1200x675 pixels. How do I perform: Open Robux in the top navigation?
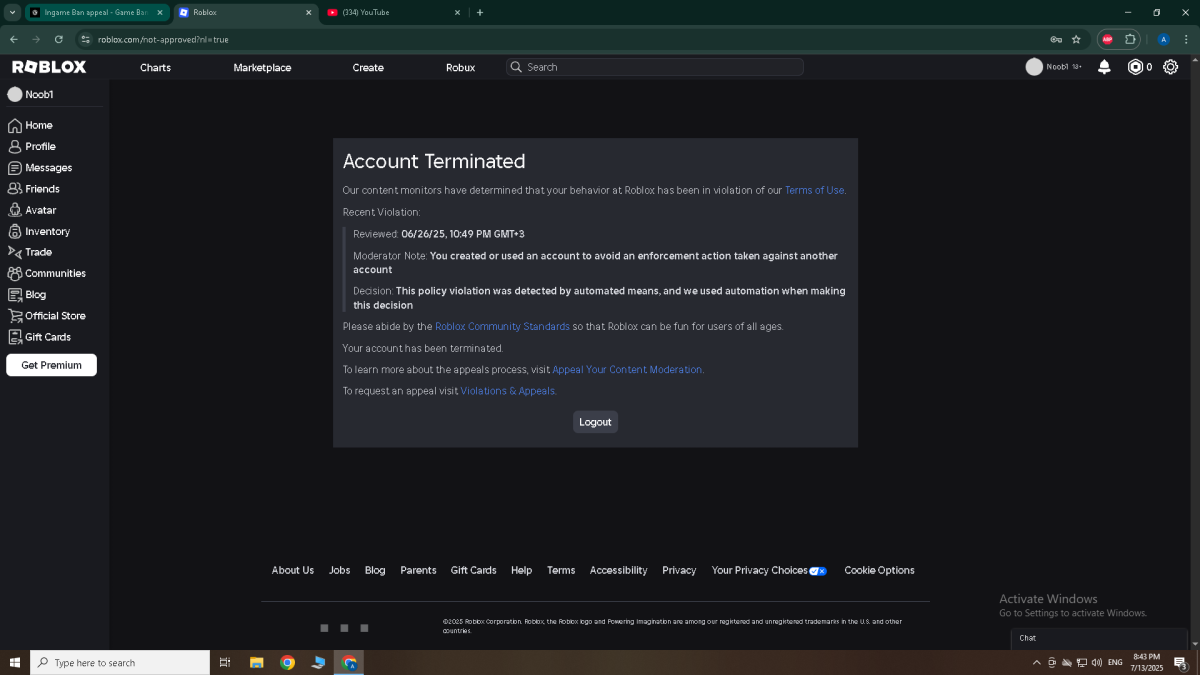pos(460,67)
